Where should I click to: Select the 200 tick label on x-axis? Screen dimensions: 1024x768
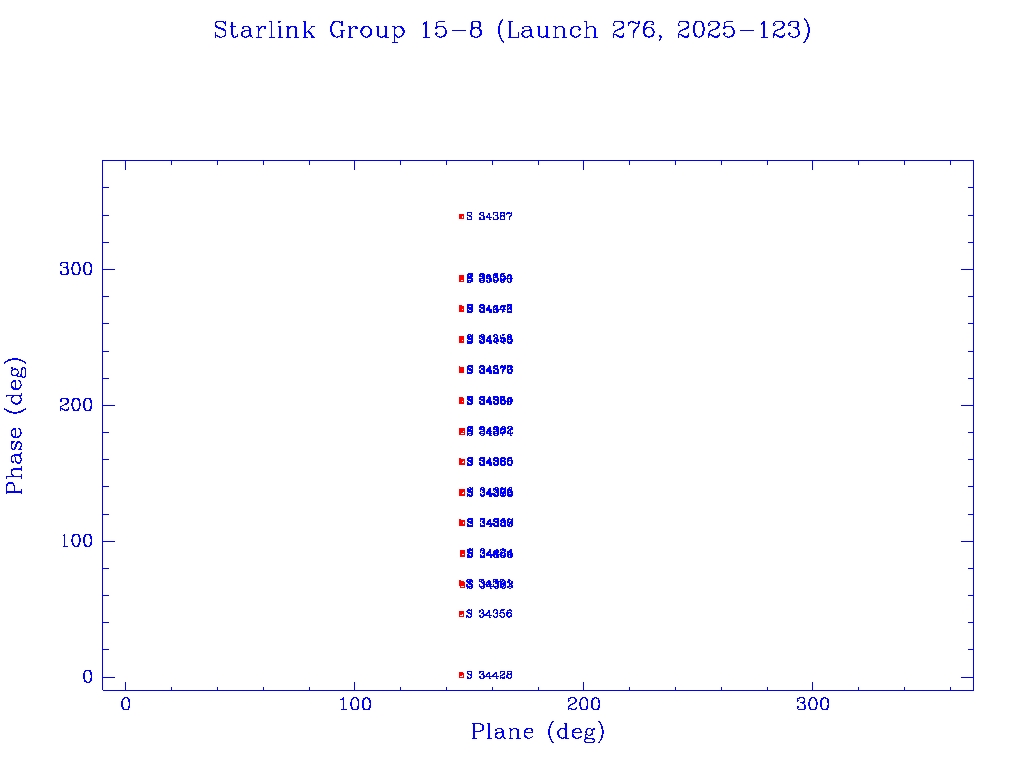point(584,705)
